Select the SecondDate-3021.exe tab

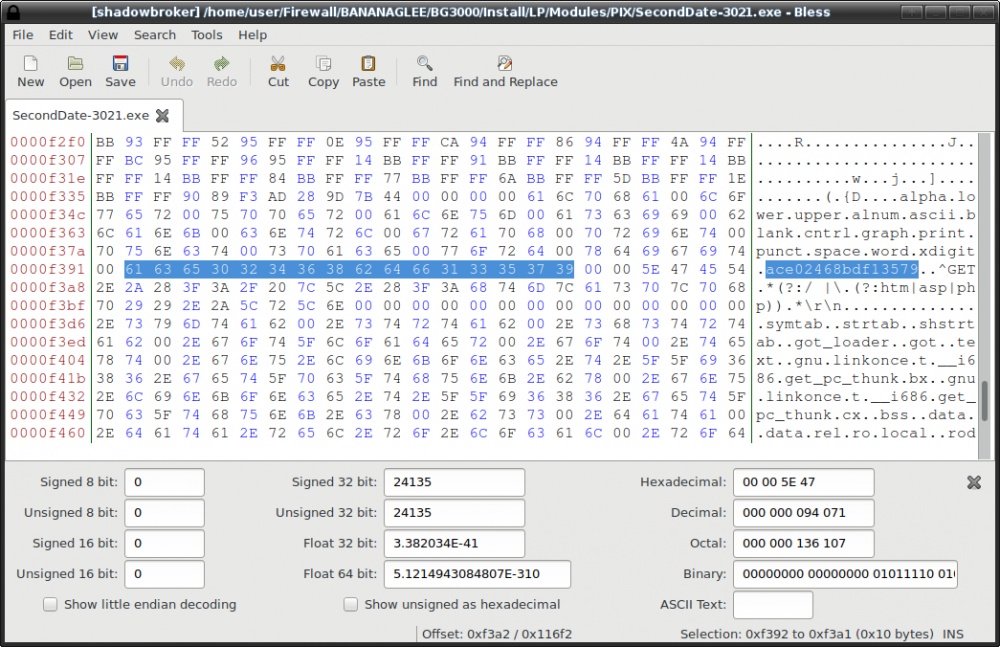(80, 115)
